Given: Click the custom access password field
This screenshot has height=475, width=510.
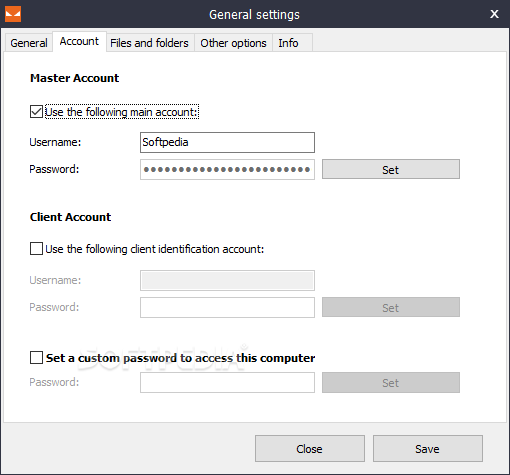Looking at the screenshot, I should pyautogui.click(x=227, y=382).
